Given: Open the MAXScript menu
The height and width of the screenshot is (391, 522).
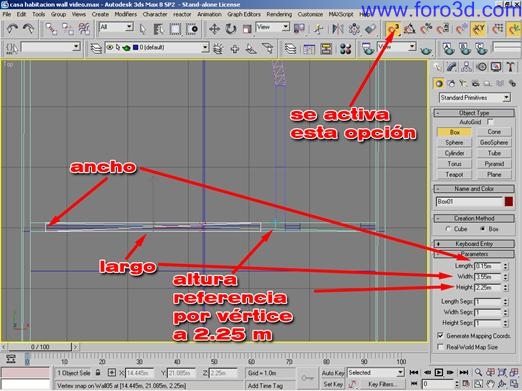Looking at the screenshot, I should 341,14.
